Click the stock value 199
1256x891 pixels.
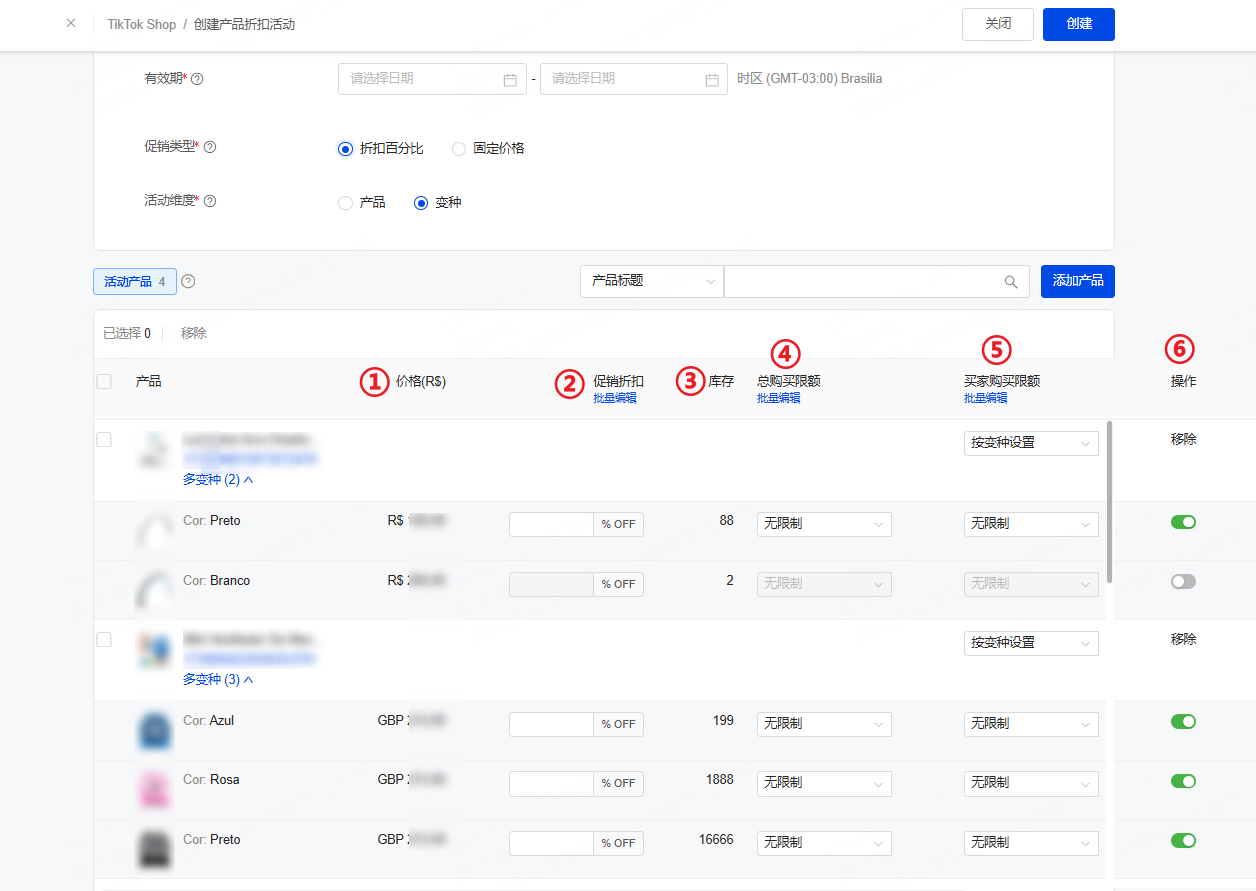pyautogui.click(x=722, y=720)
